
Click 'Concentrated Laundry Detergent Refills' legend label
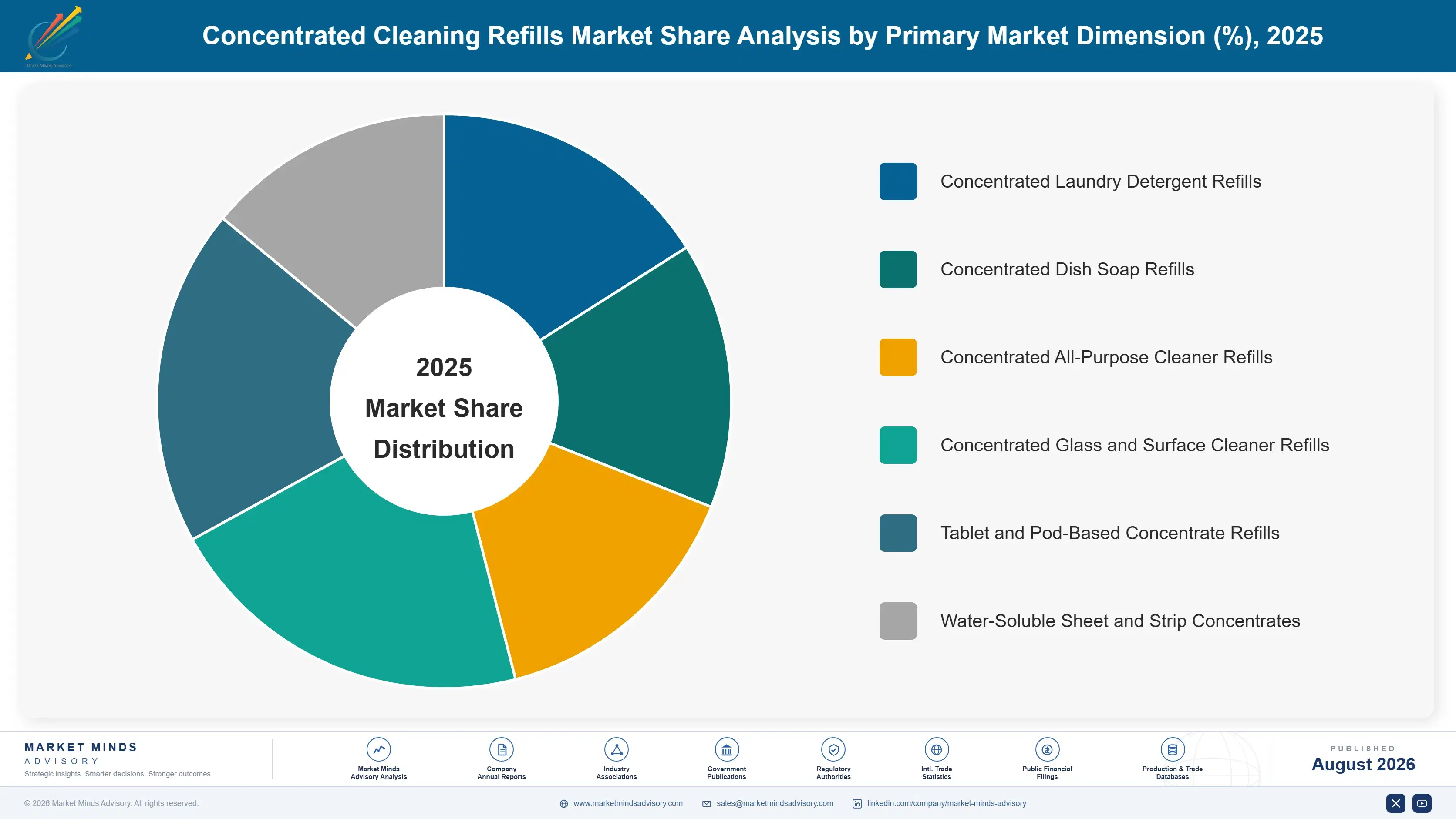1100,181
